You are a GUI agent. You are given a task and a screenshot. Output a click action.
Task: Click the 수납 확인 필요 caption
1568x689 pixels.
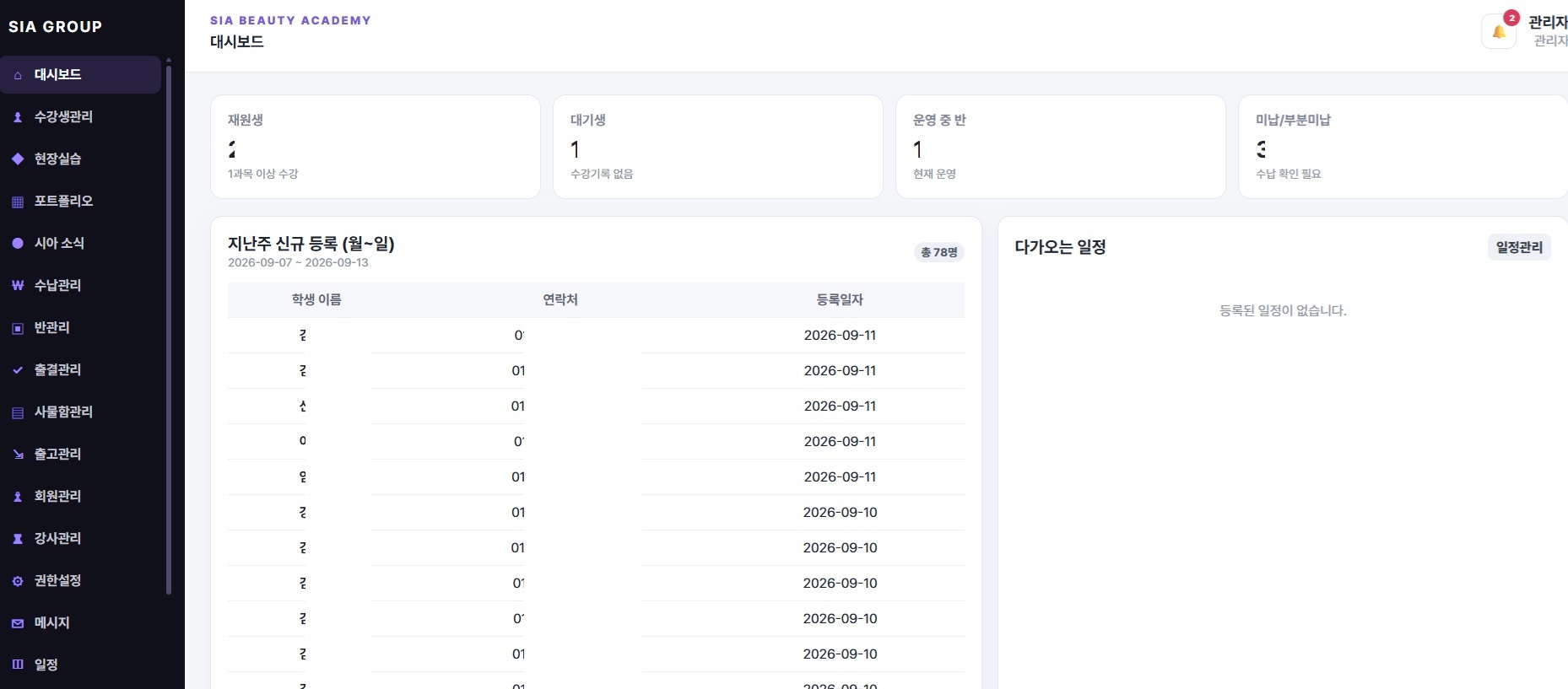pos(1289,174)
